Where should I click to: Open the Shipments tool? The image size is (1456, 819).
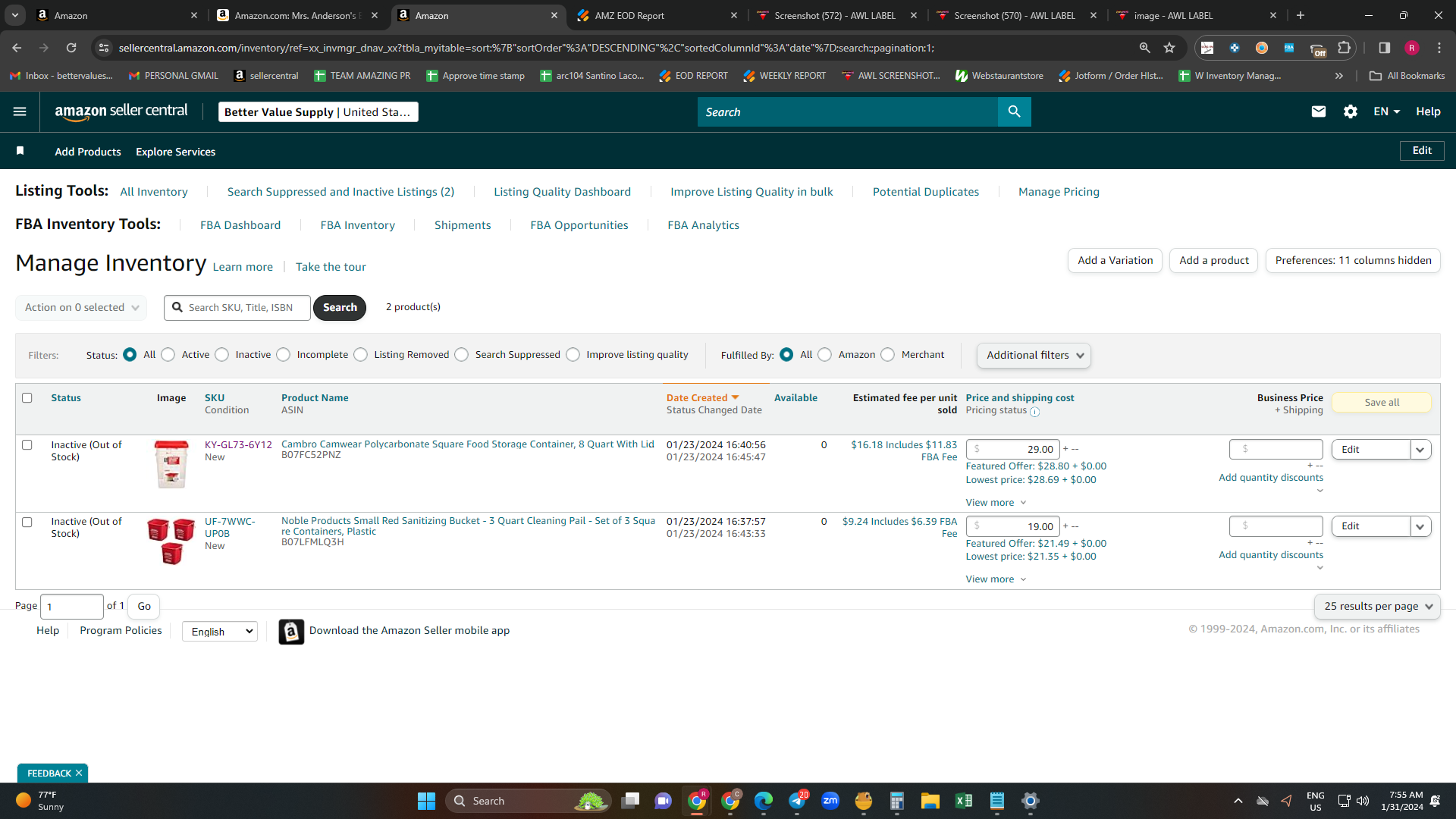coord(463,225)
